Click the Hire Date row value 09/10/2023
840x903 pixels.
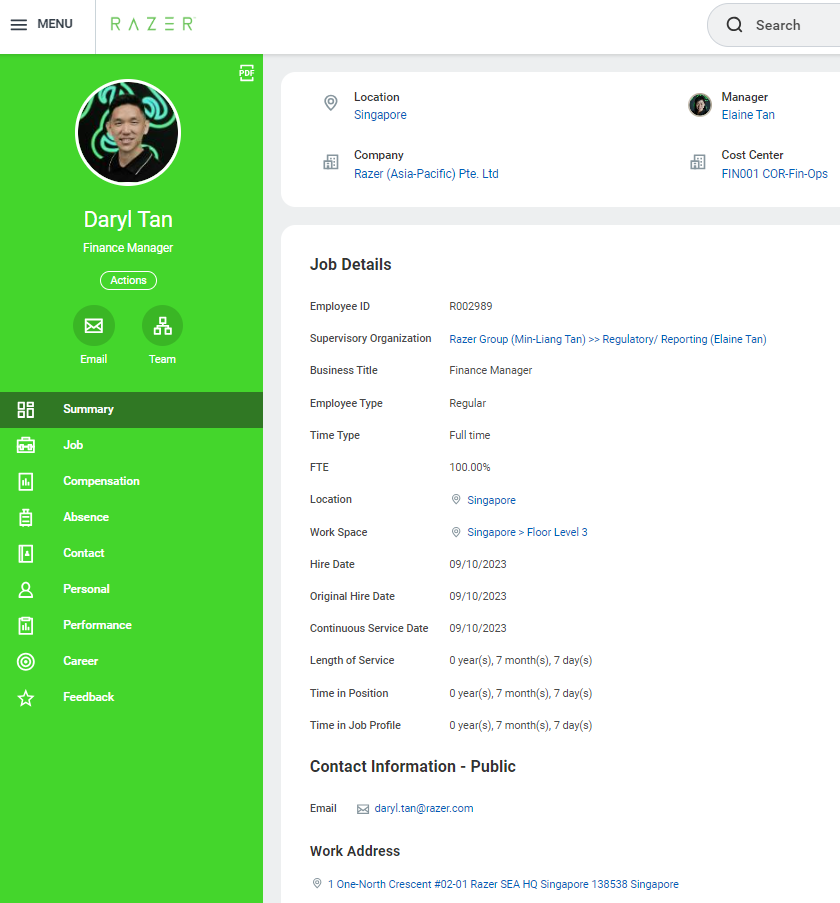pyautogui.click(x=478, y=564)
